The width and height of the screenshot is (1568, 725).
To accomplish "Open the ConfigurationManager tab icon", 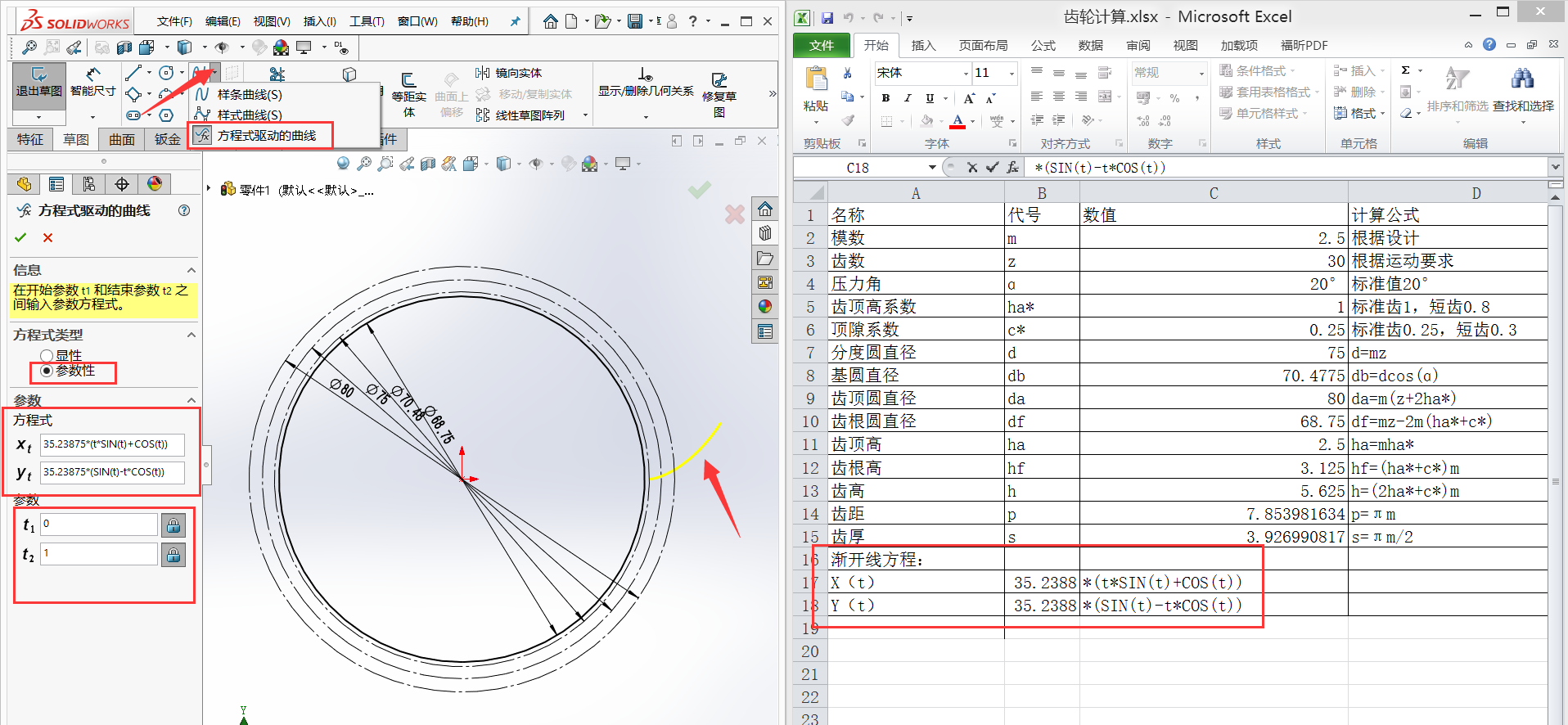I will coord(89,184).
